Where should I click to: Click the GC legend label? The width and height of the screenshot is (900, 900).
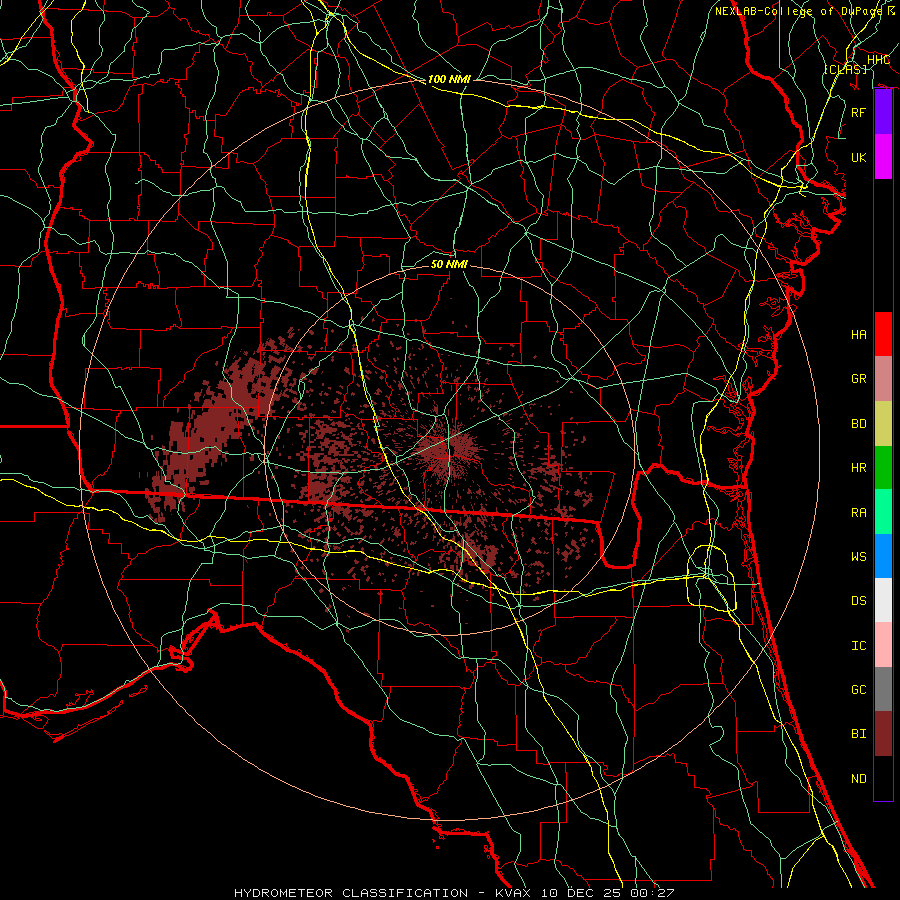pos(859,690)
